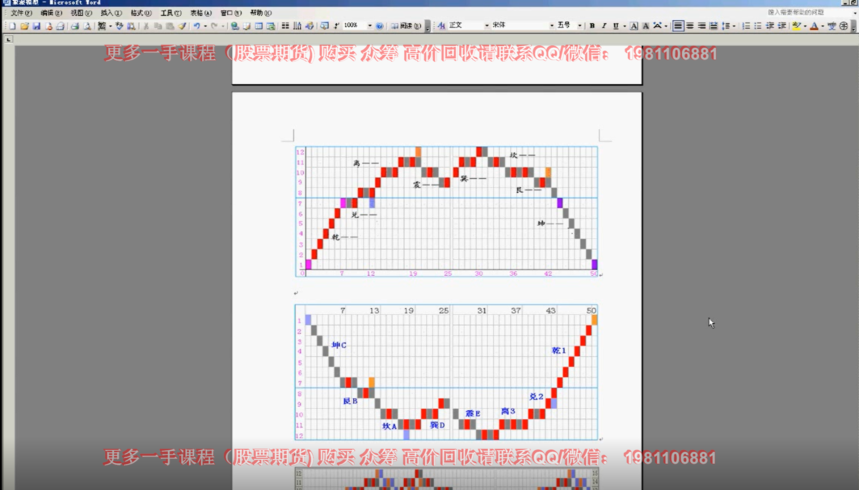Toggle Underline formatting
The width and height of the screenshot is (859, 490).
click(x=616, y=26)
